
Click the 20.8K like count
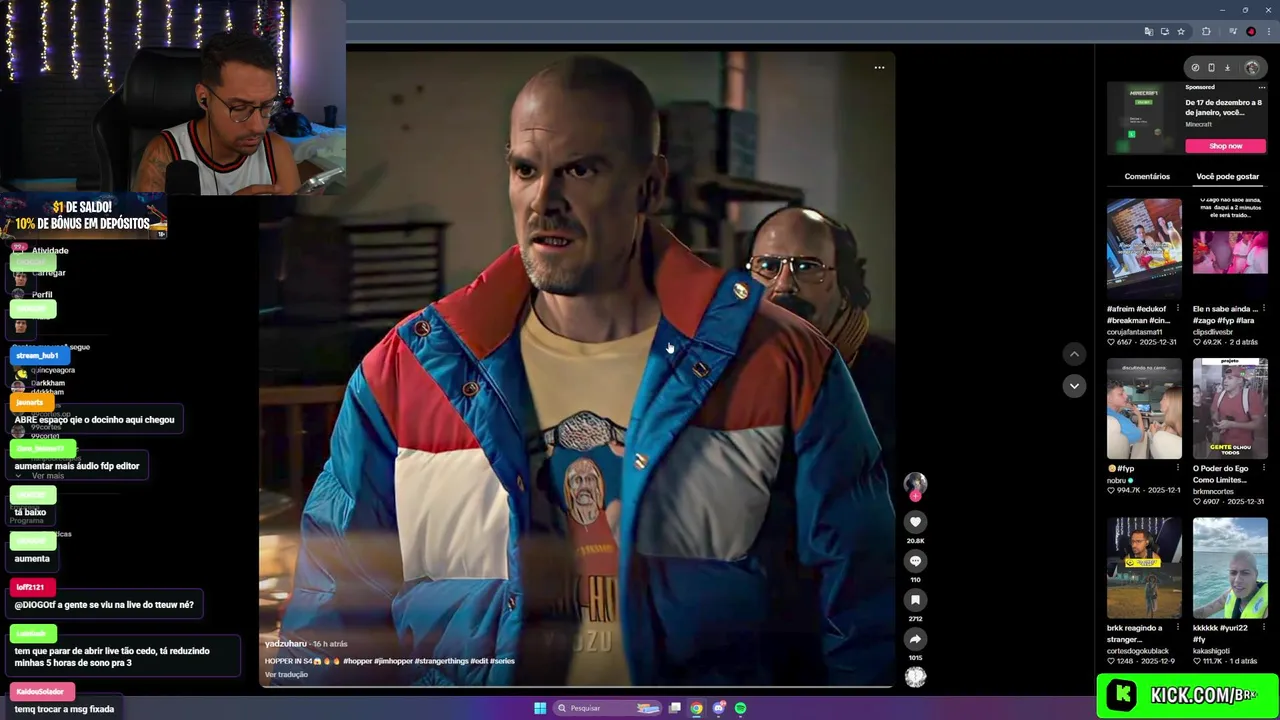pos(915,541)
